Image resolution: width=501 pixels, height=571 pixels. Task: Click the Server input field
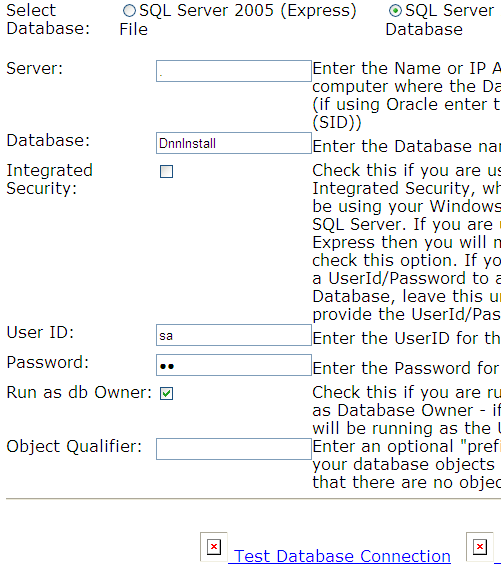click(234, 71)
